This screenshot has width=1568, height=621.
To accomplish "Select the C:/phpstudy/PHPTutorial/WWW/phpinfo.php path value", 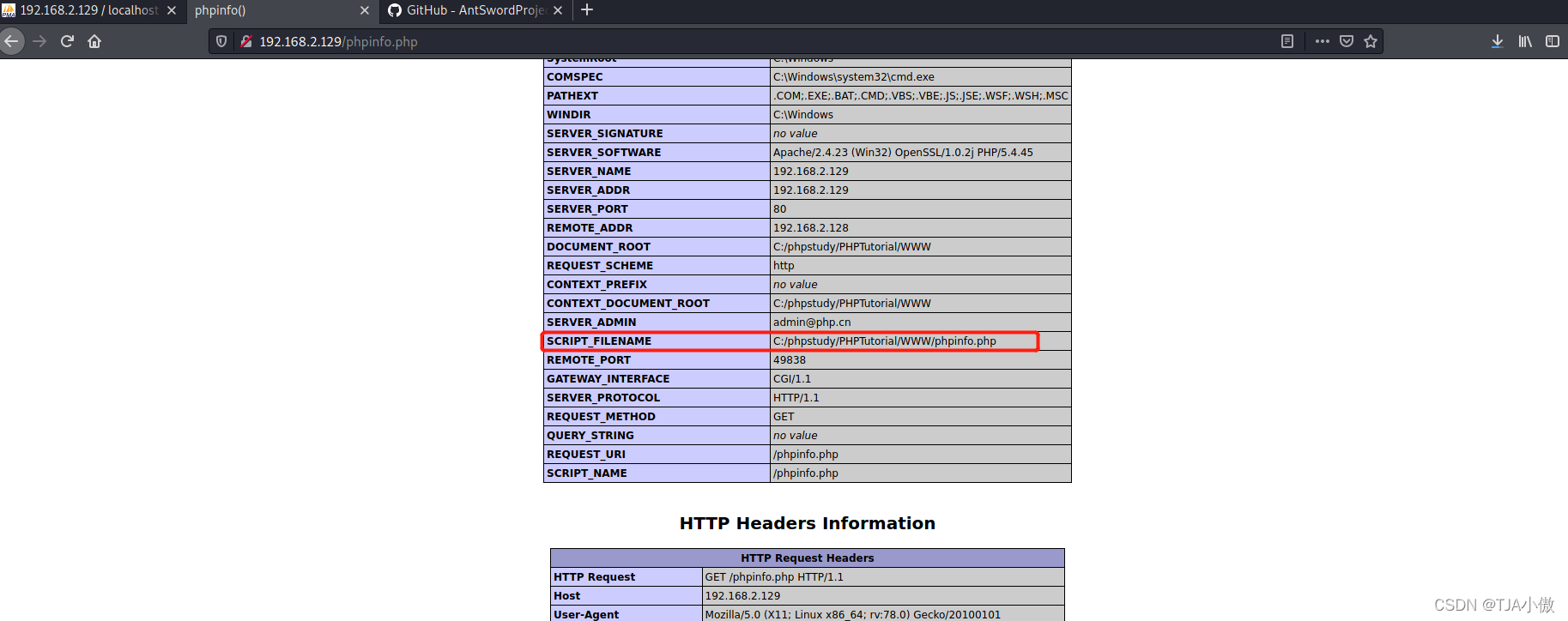I will pos(884,341).
